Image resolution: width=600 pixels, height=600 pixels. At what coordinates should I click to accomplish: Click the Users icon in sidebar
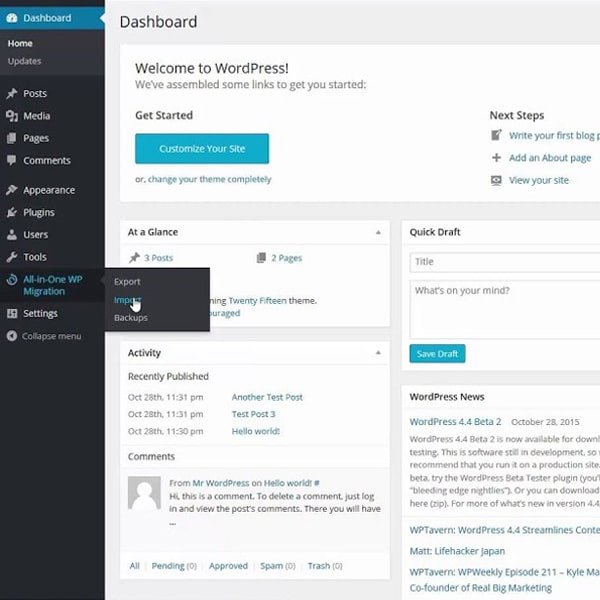tap(12, 235)
